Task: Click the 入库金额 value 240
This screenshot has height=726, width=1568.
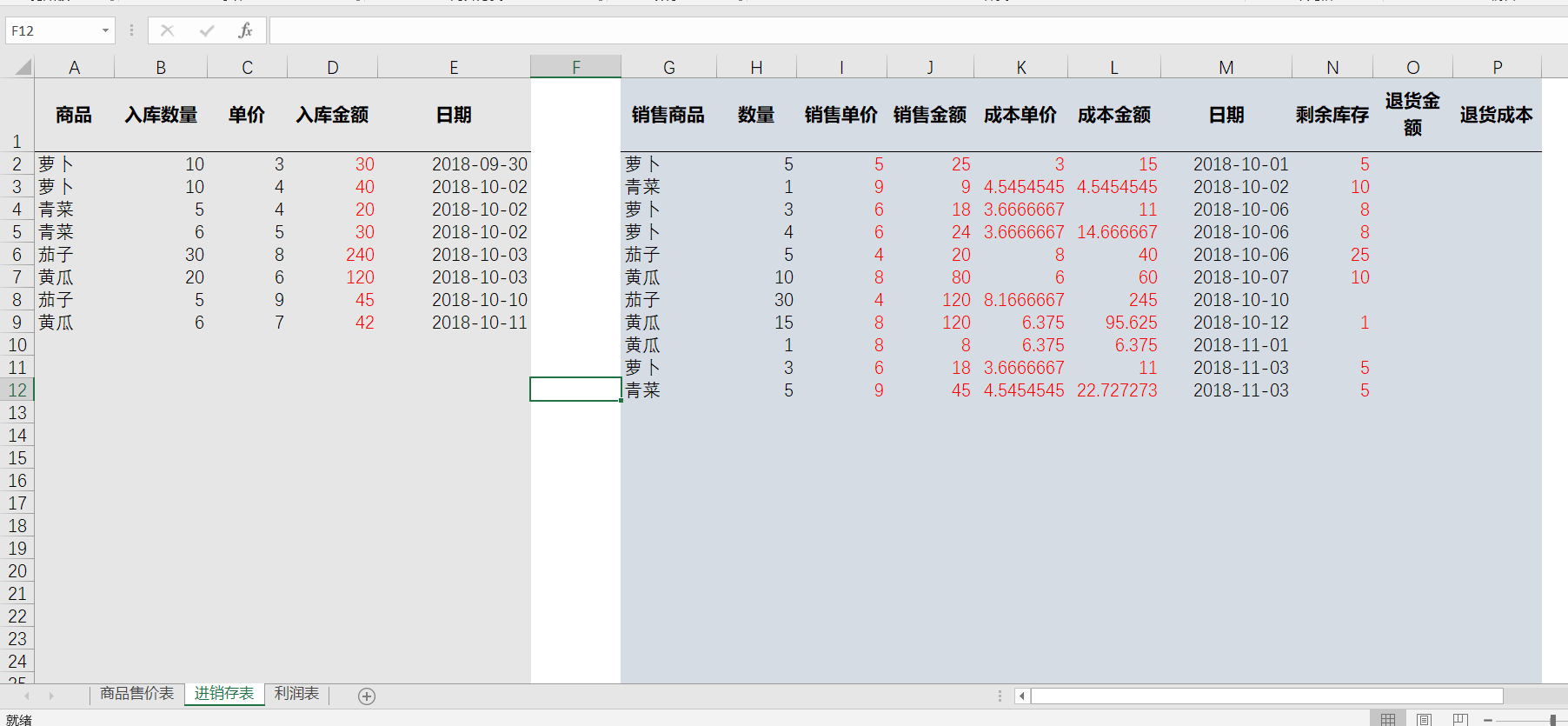Action: click(x=333, y=255)
